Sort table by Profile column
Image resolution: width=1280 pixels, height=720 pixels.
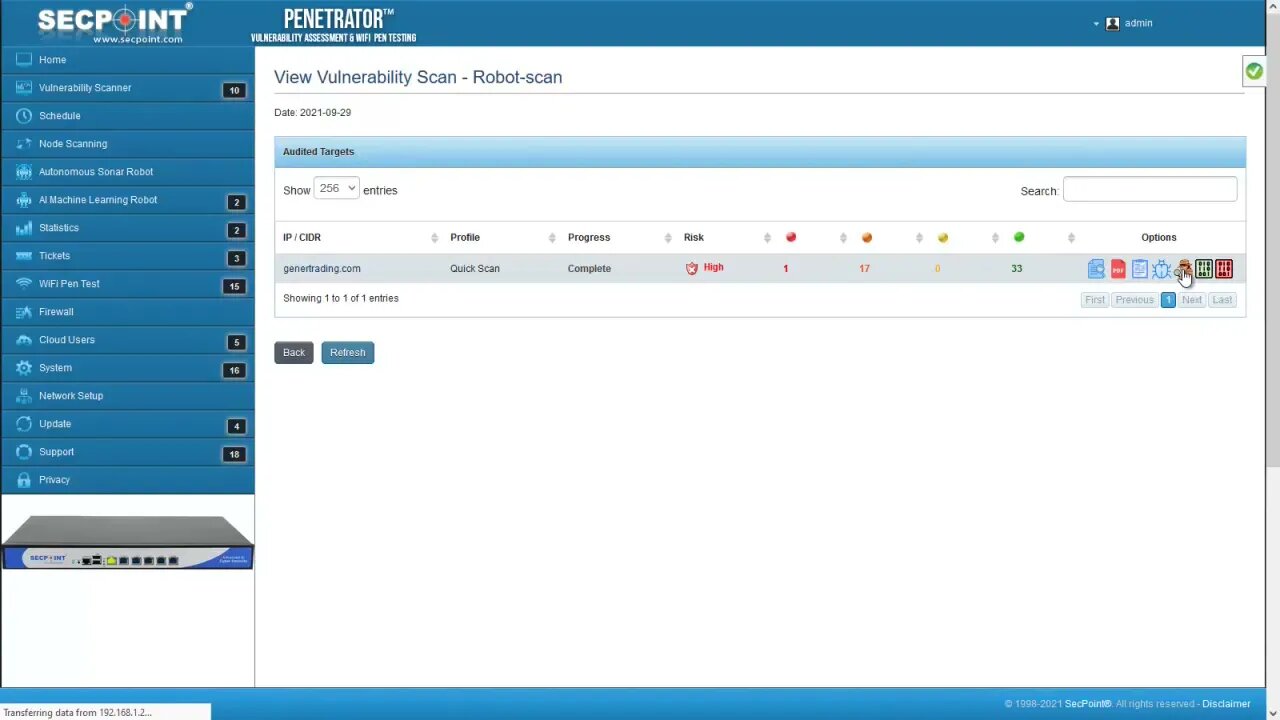pyautogui.click(x=500, y=237)
